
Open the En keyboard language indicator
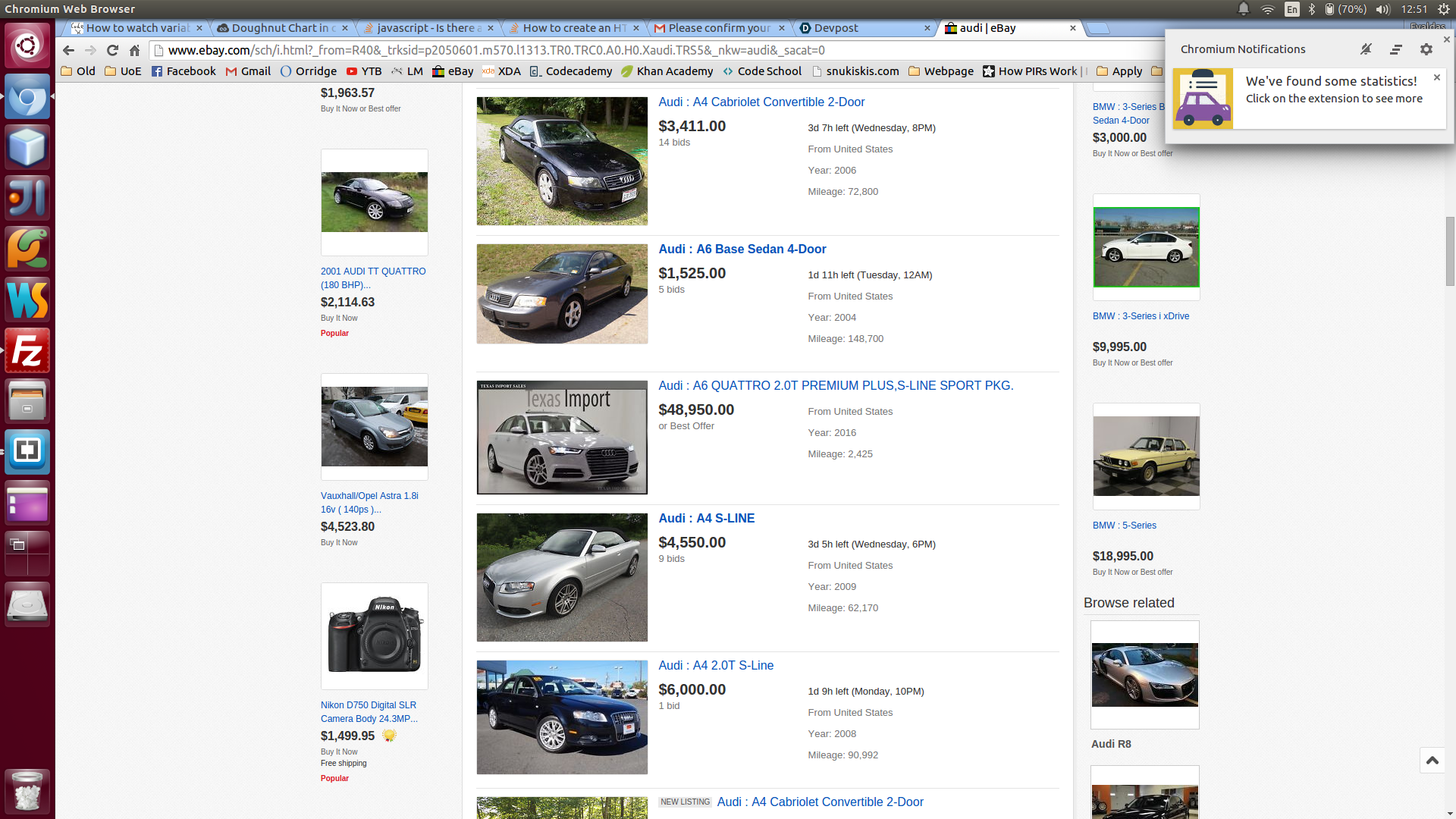click(x=1291, y=9)
